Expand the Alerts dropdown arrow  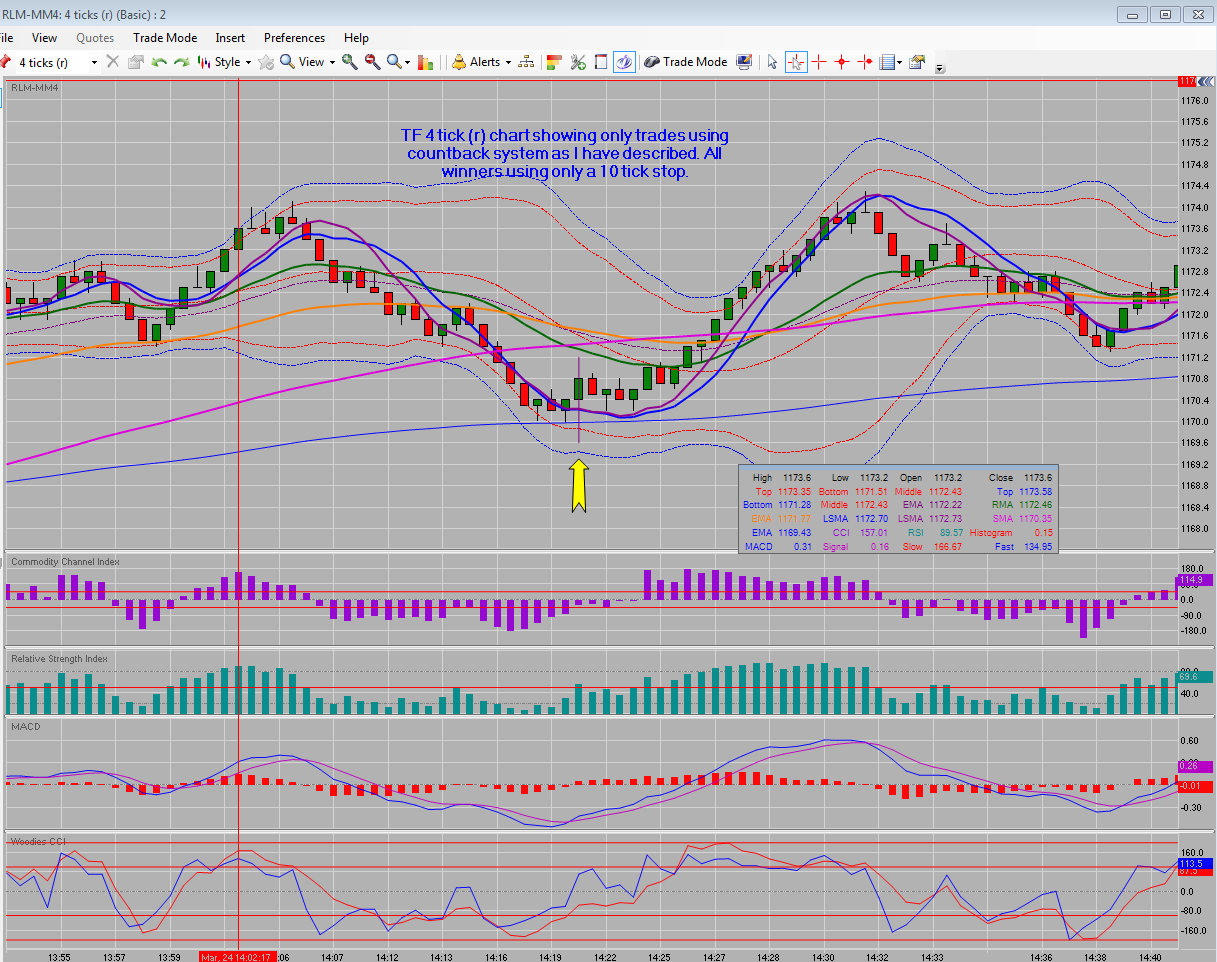point(508,63)
